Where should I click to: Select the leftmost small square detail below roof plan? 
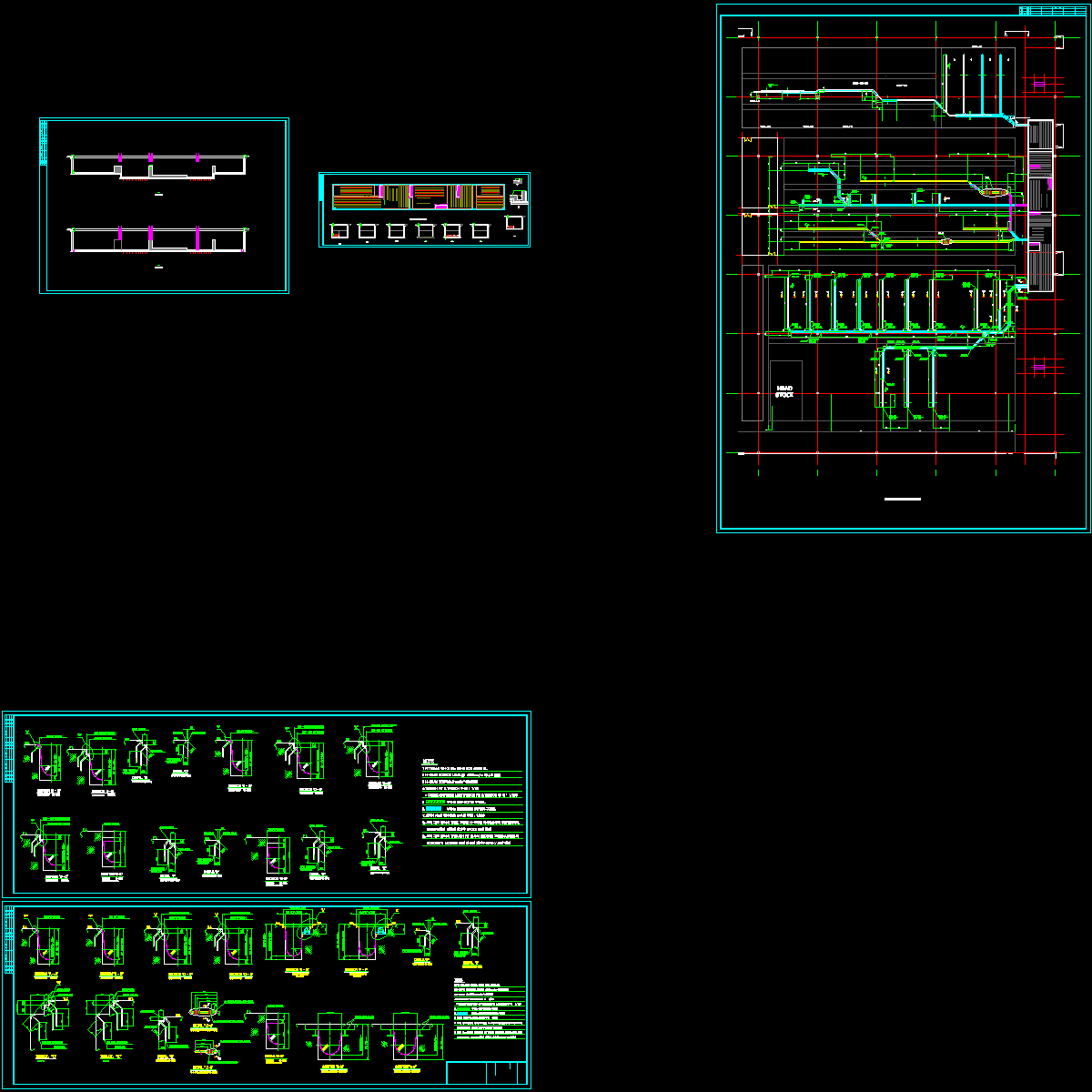[339, 231]
